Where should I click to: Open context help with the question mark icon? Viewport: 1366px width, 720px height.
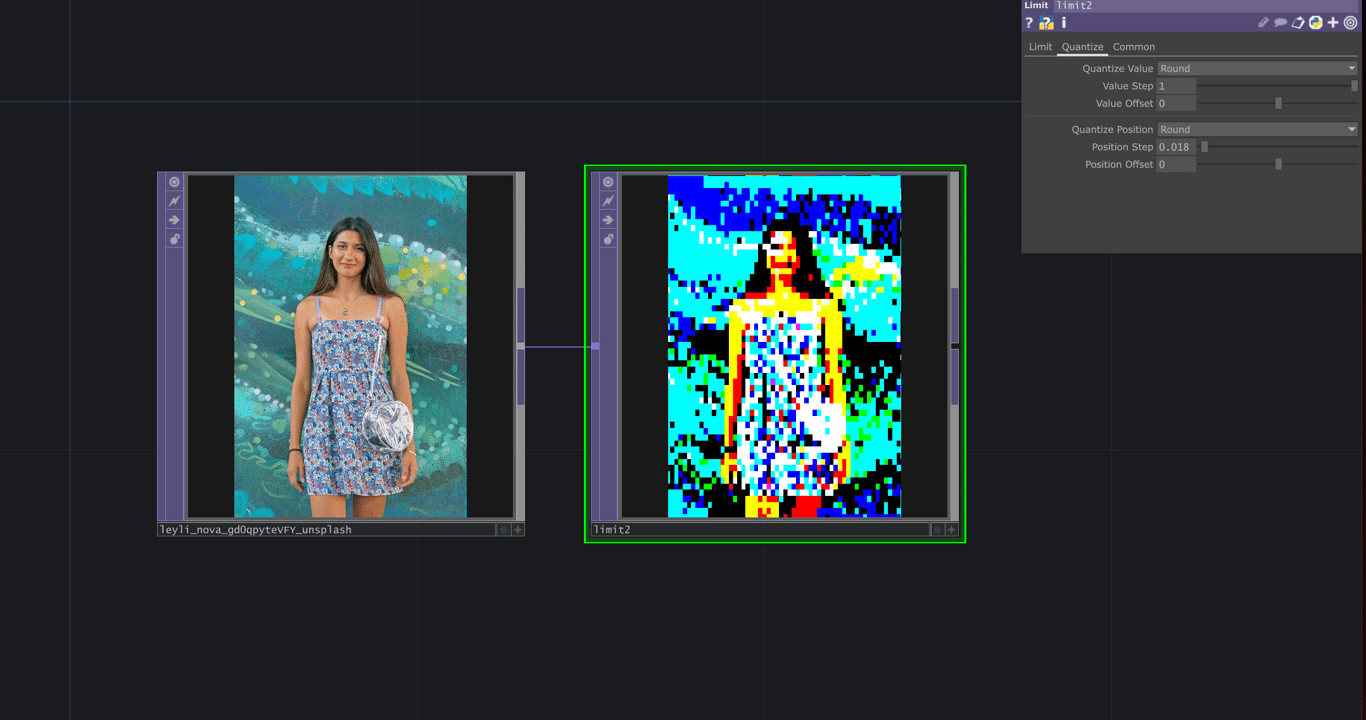click(x=1030, y=22)
